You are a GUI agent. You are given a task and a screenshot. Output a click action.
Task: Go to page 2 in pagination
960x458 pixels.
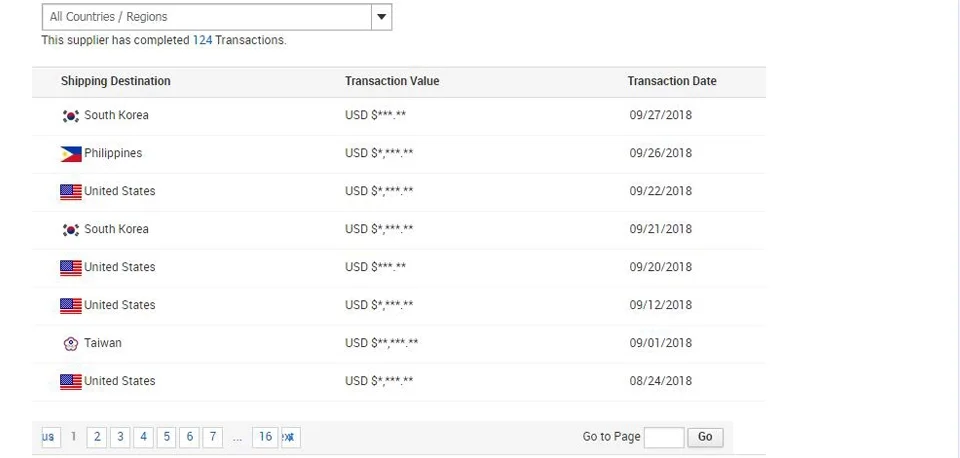[x=97, y=437]
